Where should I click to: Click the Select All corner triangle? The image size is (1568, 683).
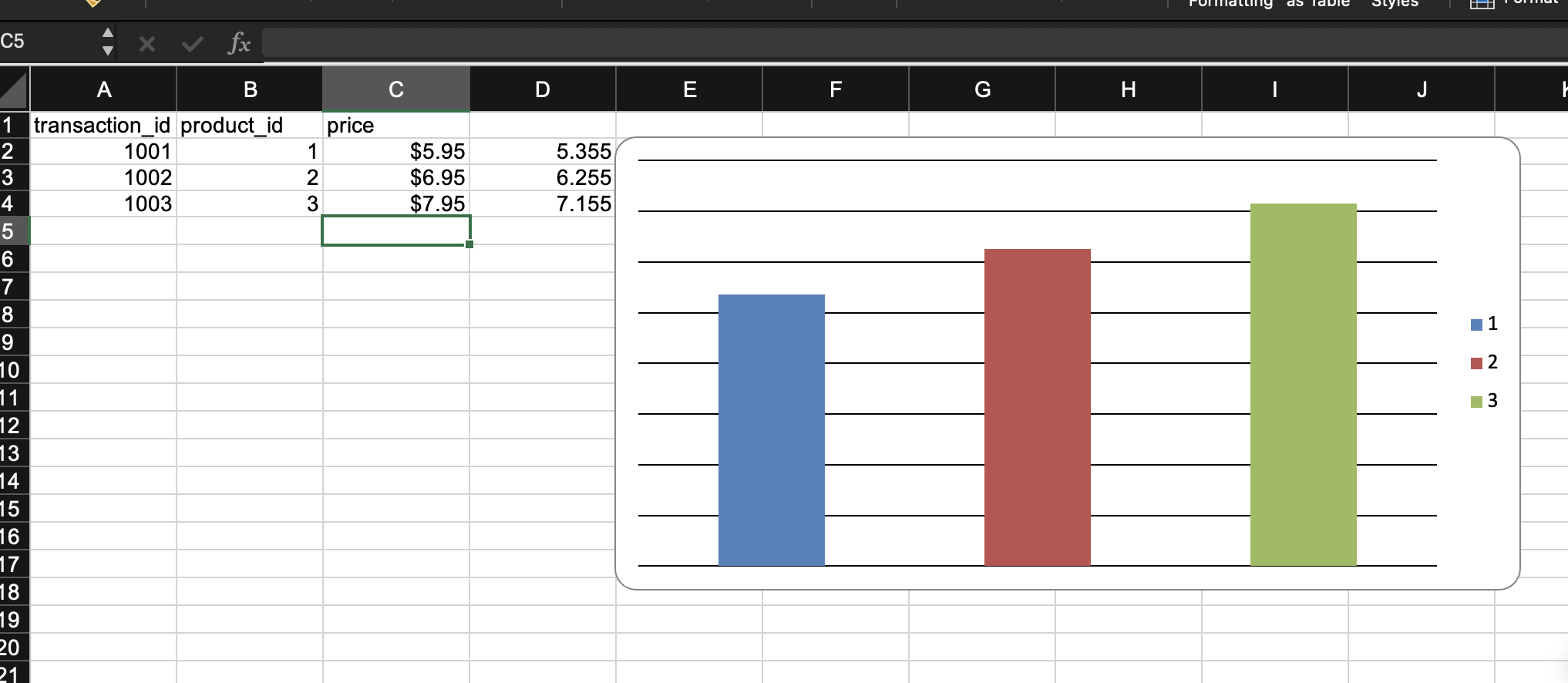tap(15, 89)
